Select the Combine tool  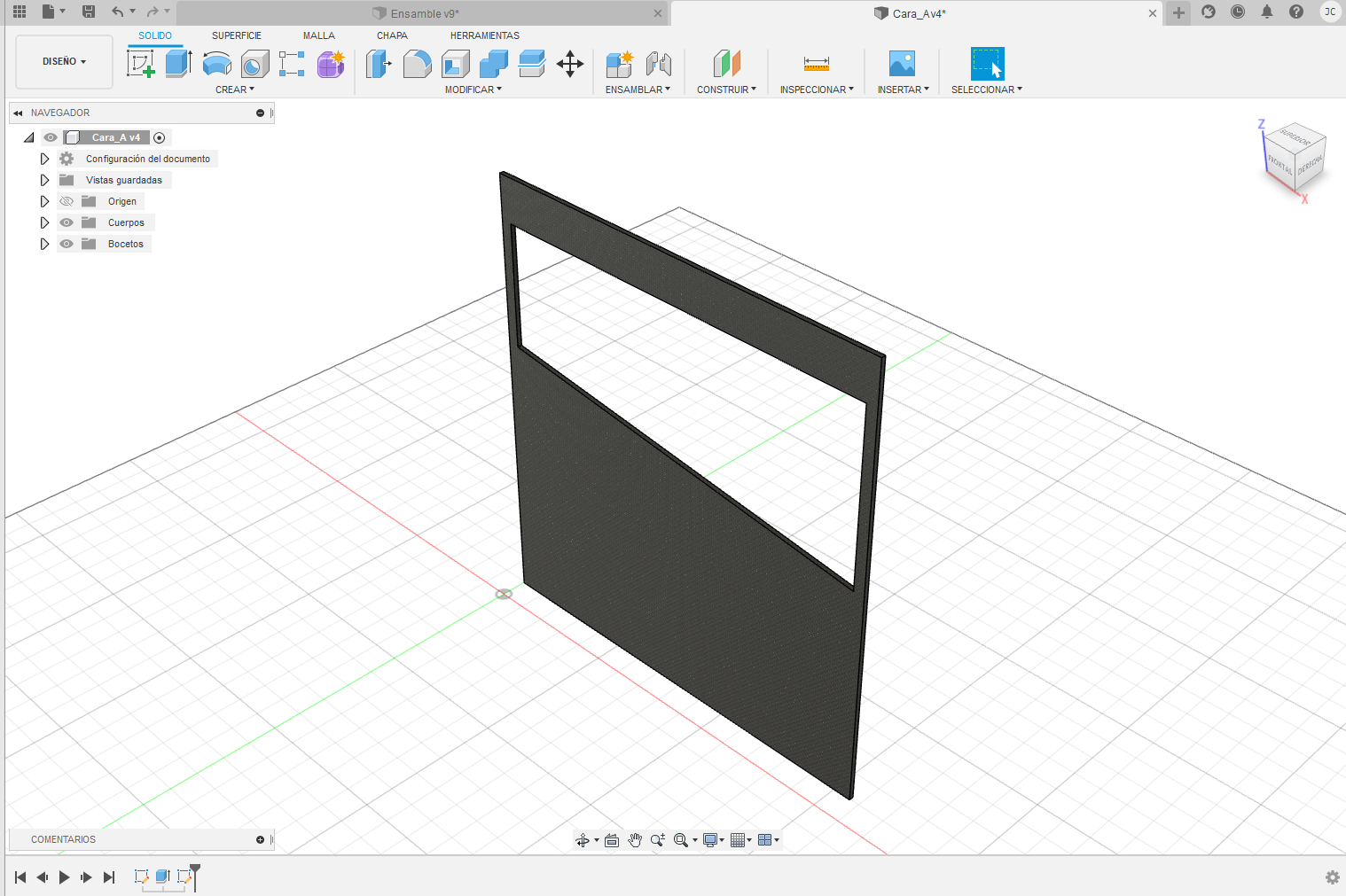493,64
